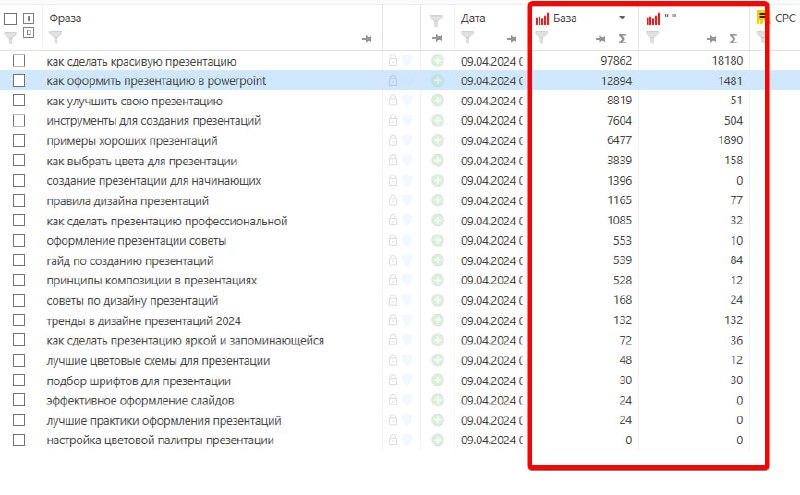Check the box for 'как сделать красивую презентацию'
This screenshot has height=495, width=800.
(x=19, y=61)
